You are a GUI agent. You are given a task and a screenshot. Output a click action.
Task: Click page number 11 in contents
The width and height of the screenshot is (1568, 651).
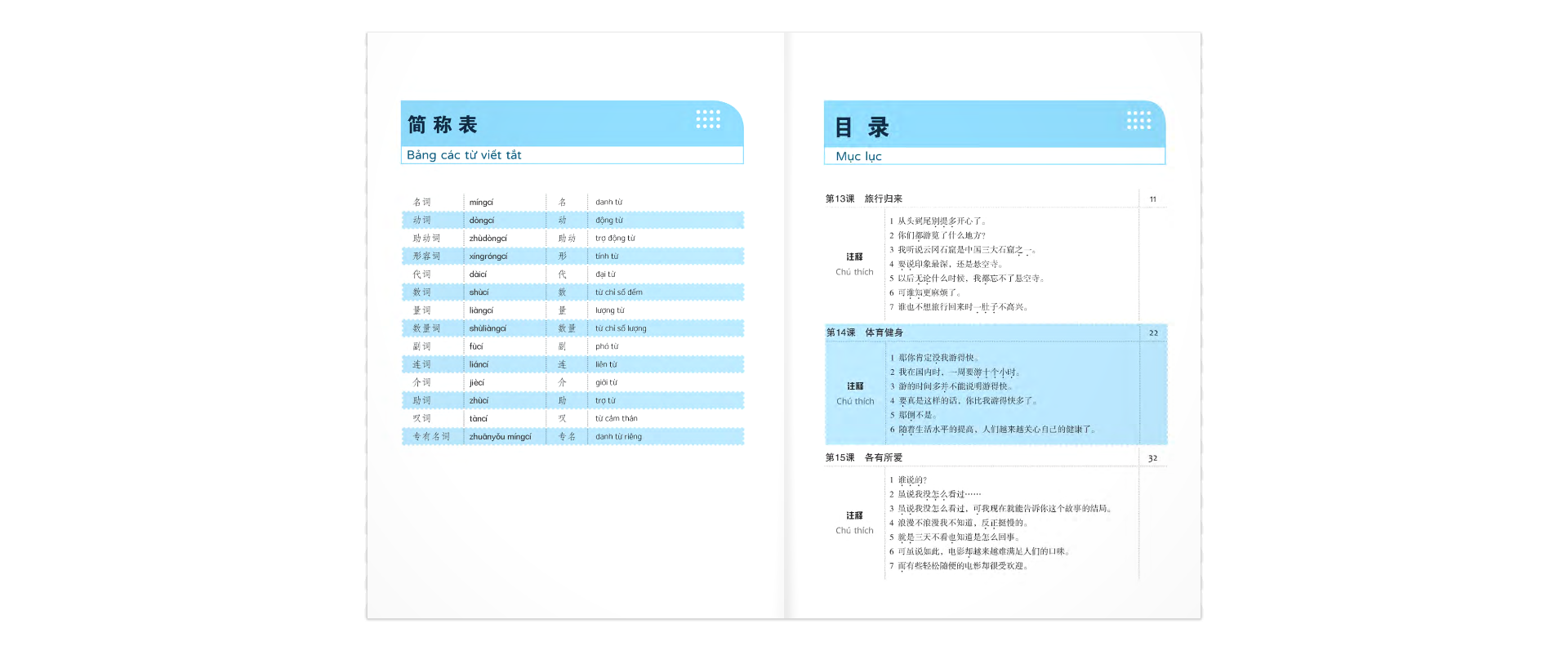1152,199
